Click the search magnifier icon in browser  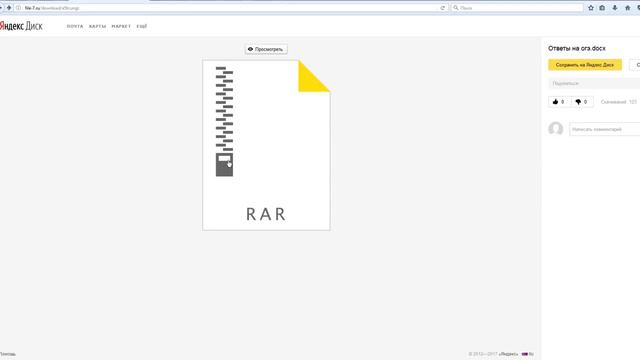tap(456, 8)
